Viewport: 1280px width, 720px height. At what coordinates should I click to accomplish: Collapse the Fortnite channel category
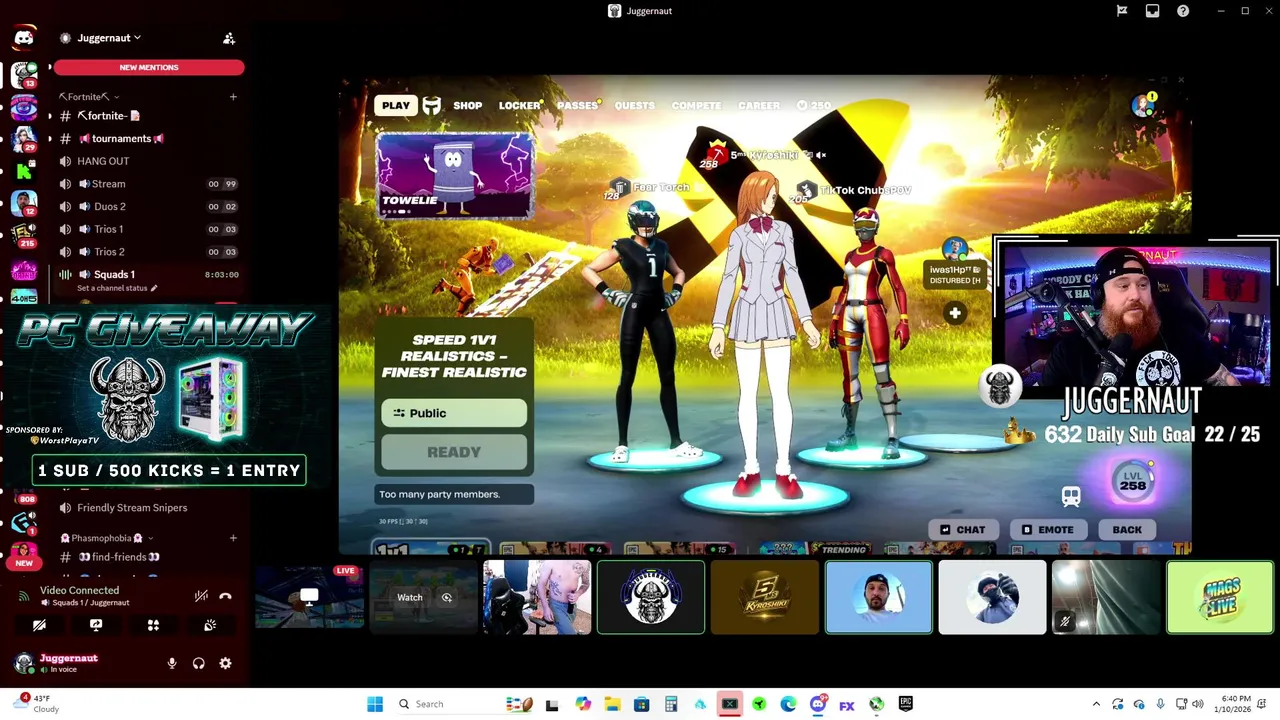click(88, 97)
